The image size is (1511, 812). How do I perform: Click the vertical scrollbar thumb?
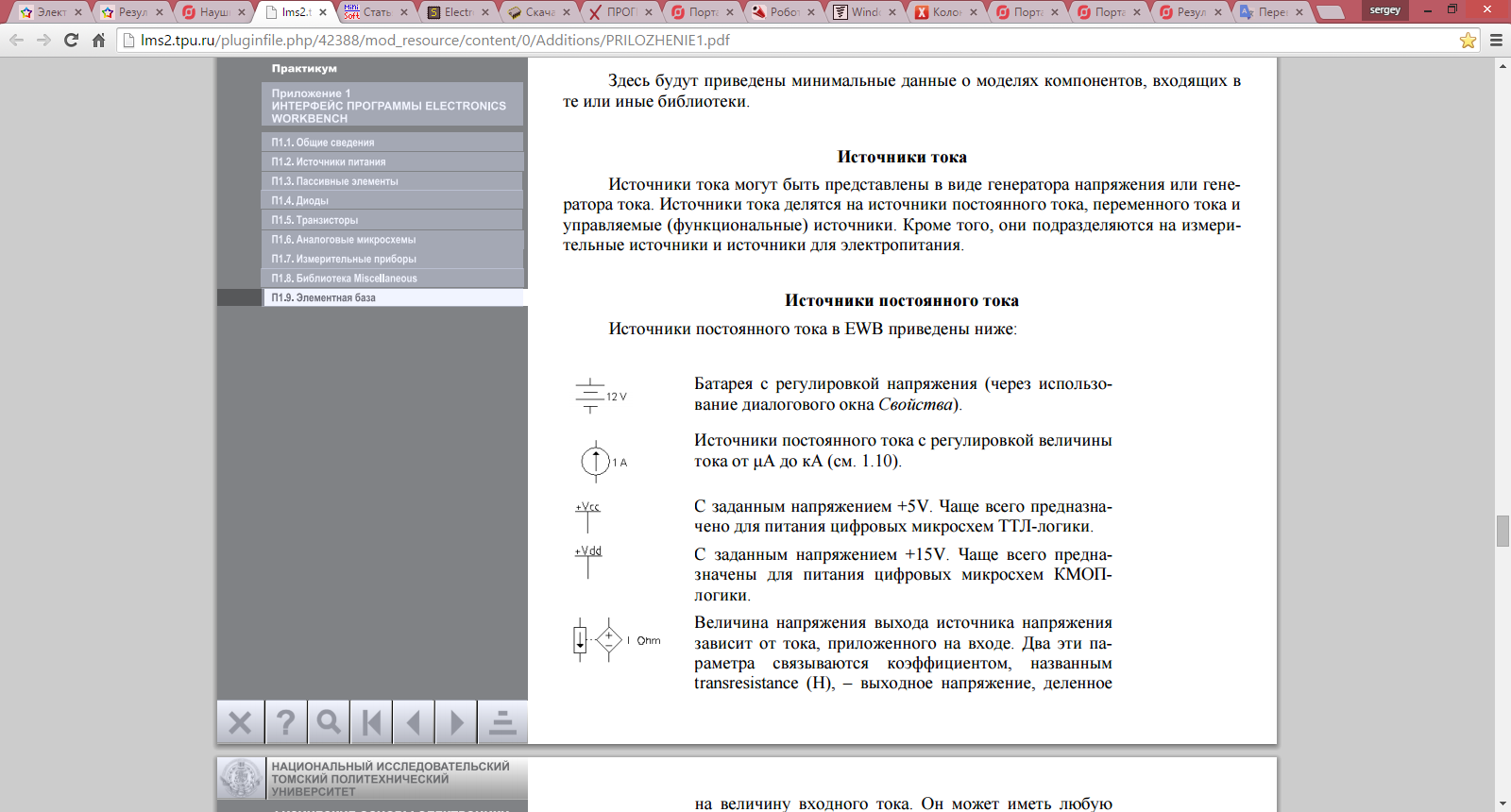pos(1503,531)
